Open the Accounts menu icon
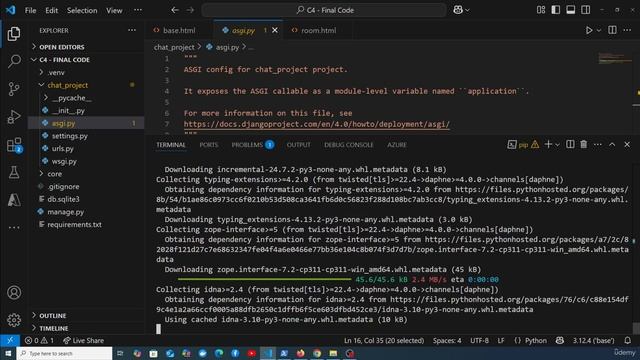The width and height of the screenshot is (640, 360). tap(14, 293)
